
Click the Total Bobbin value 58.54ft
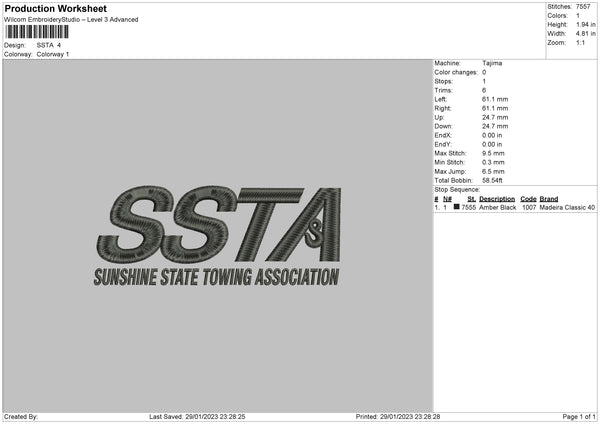click(492, 180)
